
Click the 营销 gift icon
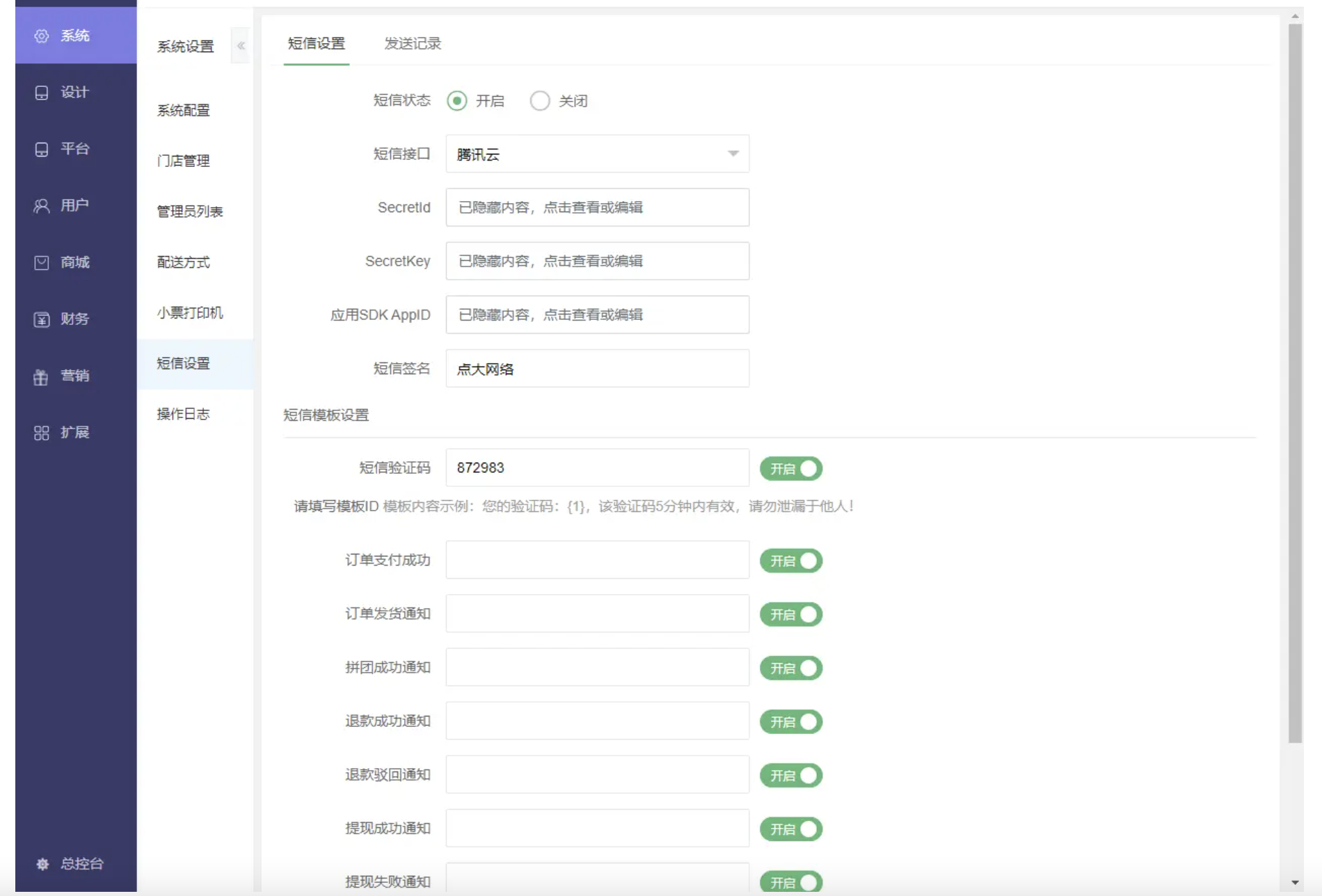tap(42, 376)
